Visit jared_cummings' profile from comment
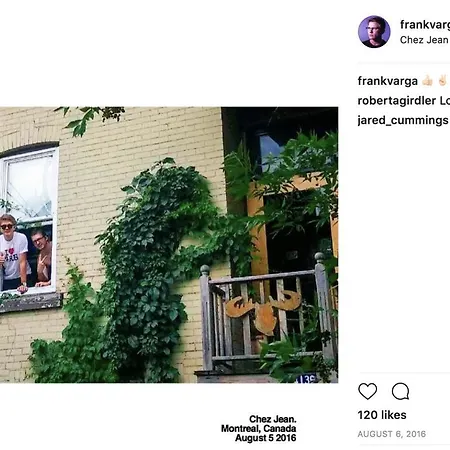This screenshot has height=450, width=450. coord(403,120)
